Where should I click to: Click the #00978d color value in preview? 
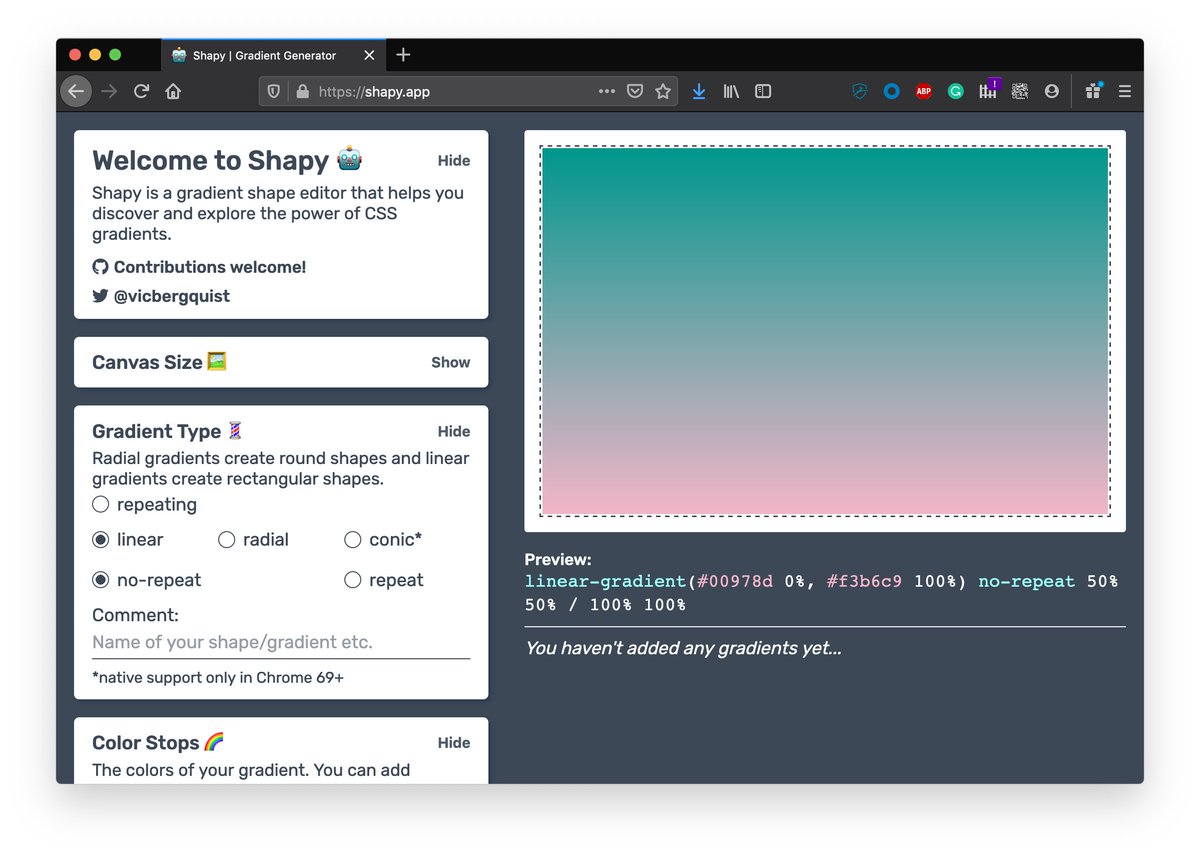coord(735,582)
